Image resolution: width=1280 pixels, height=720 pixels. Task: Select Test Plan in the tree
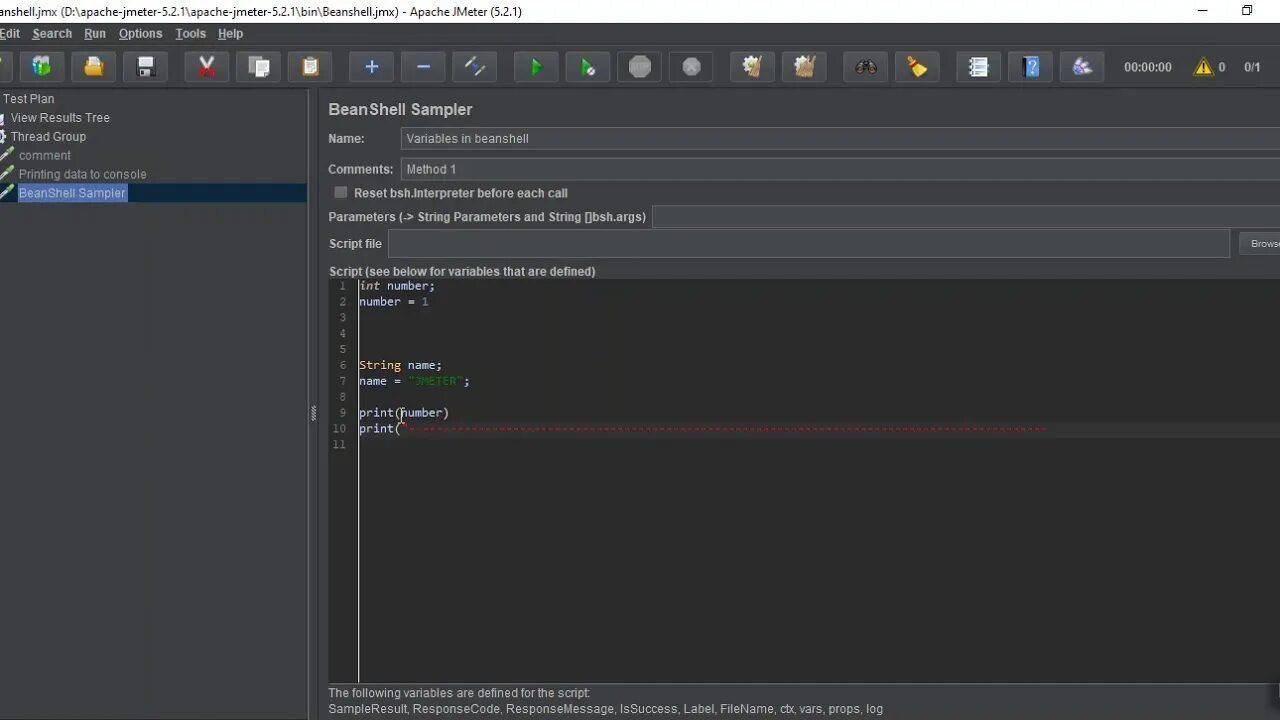point(28,99)
